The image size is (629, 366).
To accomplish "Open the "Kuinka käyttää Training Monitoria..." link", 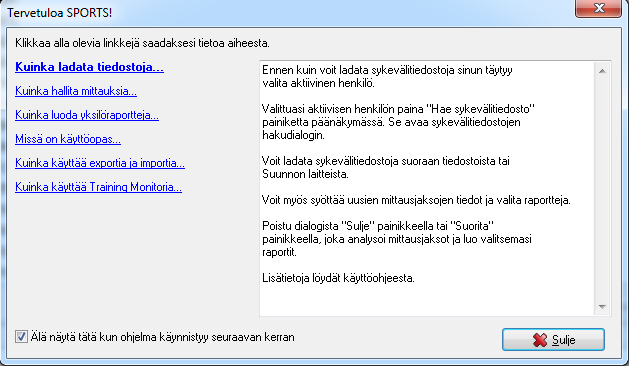I will pos(98,187).
